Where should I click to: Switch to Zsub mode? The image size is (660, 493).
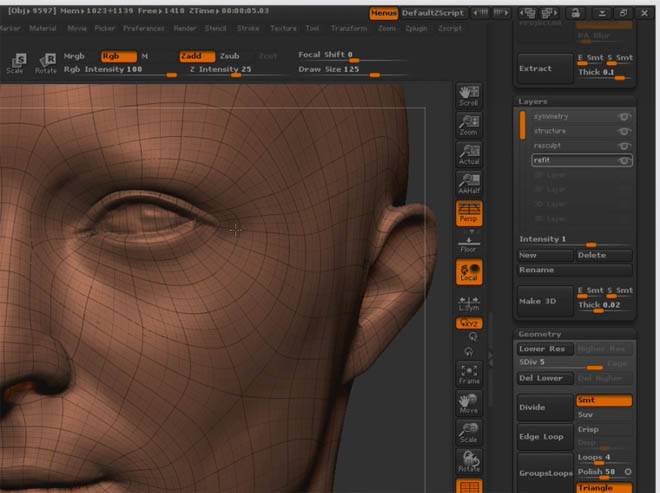point(230,56)
